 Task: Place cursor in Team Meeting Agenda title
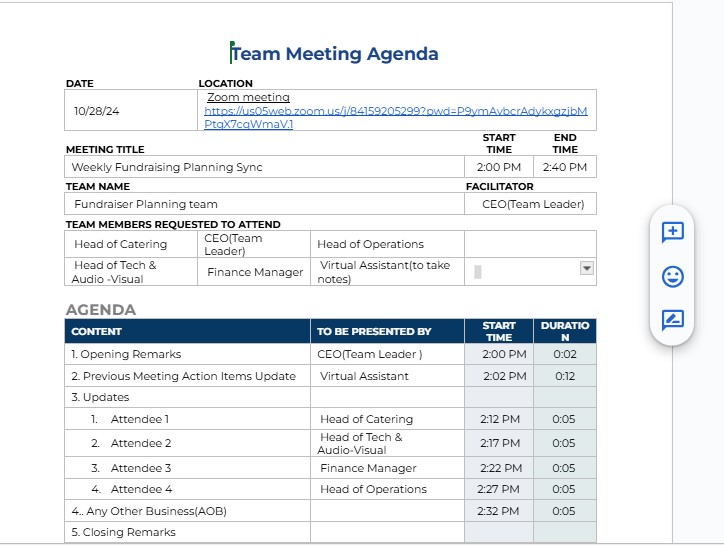(x=335, y=54)
